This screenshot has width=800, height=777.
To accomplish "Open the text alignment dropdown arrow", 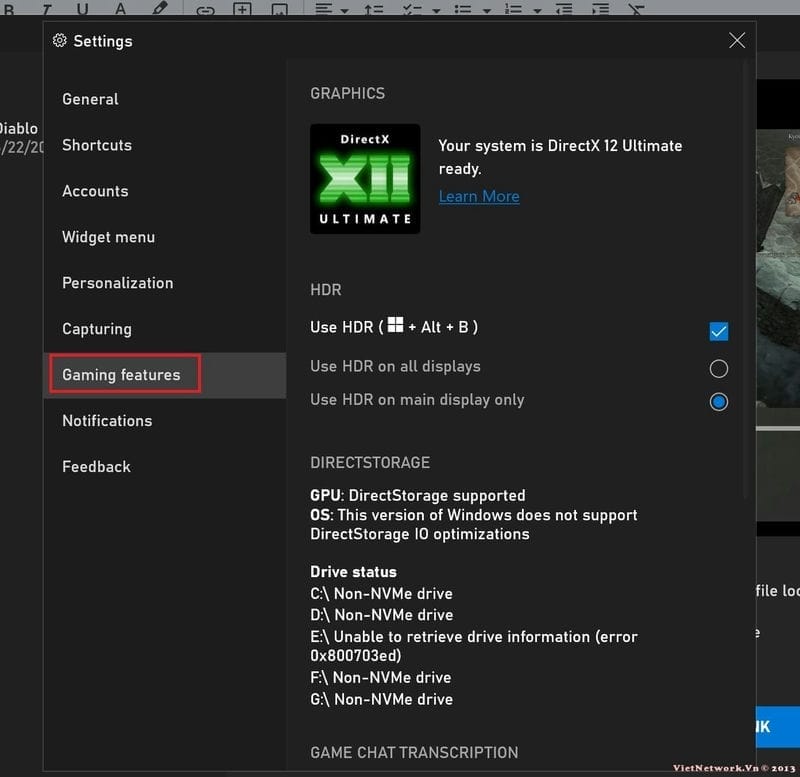I will click(345, 11).
